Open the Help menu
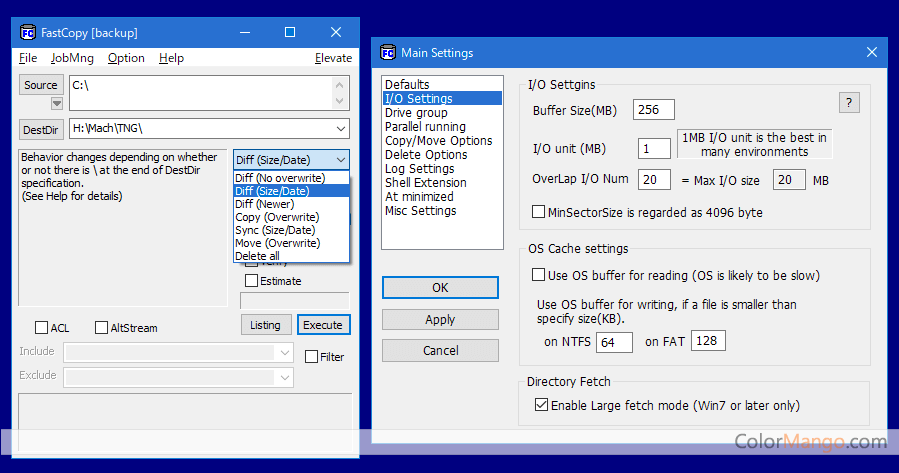This screenshot has width=899, height=473. pos(171,58)
